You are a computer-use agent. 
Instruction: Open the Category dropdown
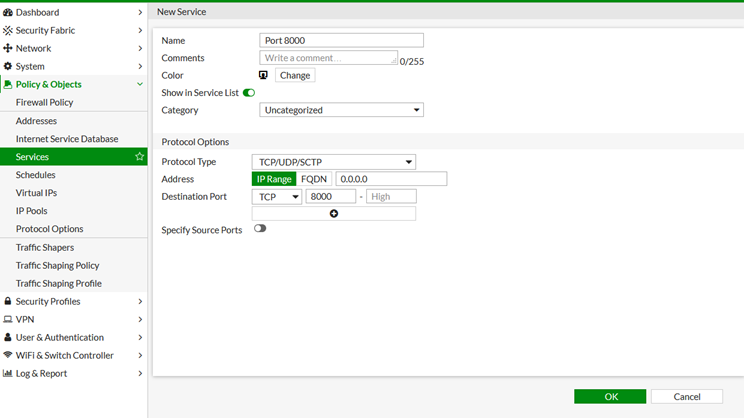pos(341,110)
